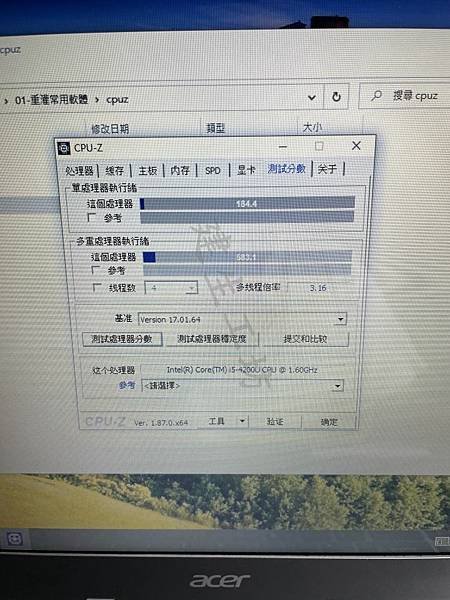
Task: Select the 測試分數 tab
Action: coord(287,169)
